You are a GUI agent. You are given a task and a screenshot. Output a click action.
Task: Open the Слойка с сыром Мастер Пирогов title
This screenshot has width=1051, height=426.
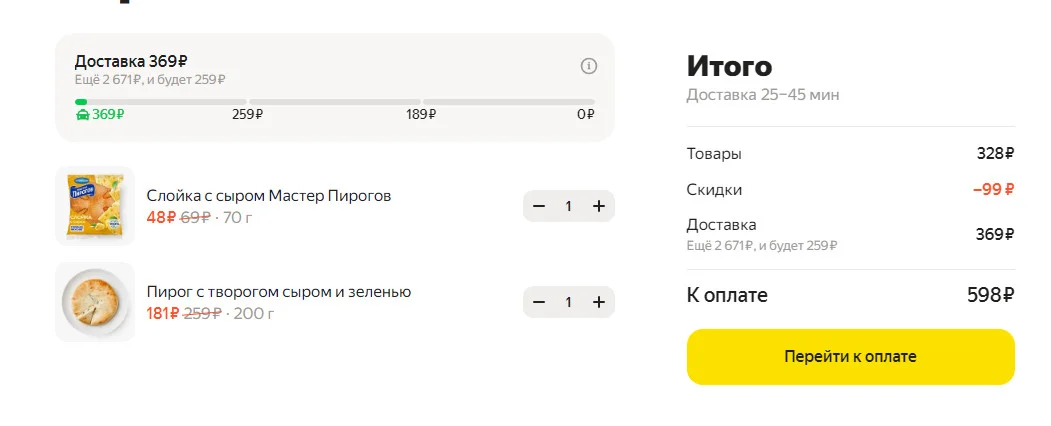tap(269, 196)
